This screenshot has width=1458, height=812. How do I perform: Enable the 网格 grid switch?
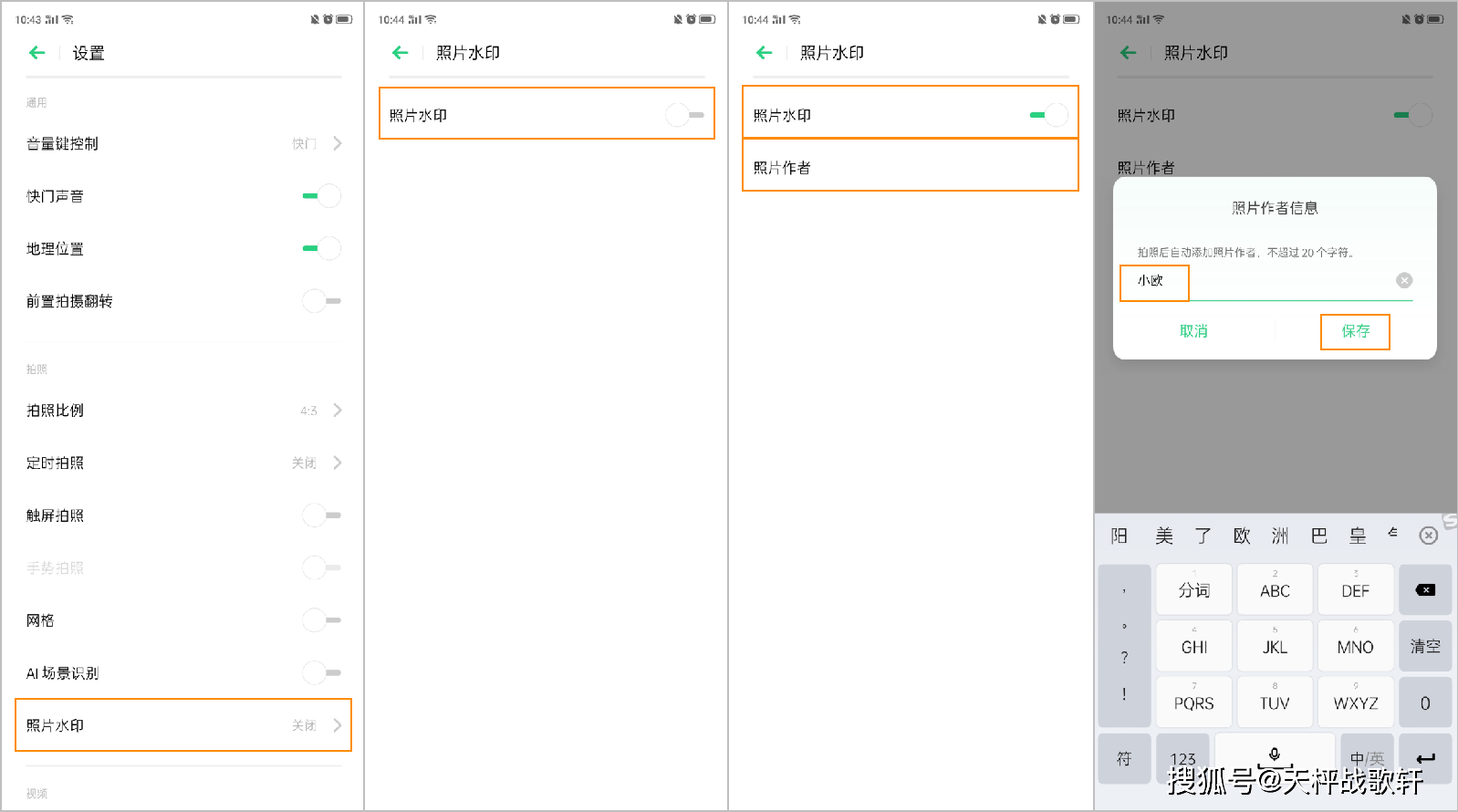[321, 620]
